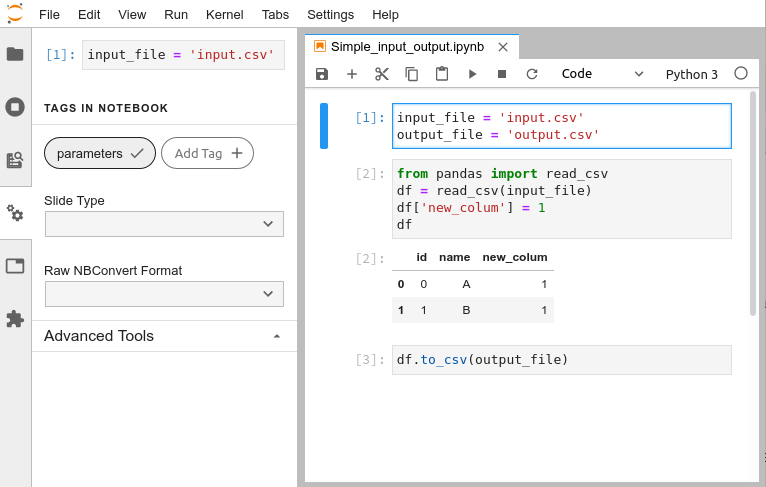Close the Simple_input_output.ipynb tab
Viewport: 766px width, 487px height.
point(503,47)
